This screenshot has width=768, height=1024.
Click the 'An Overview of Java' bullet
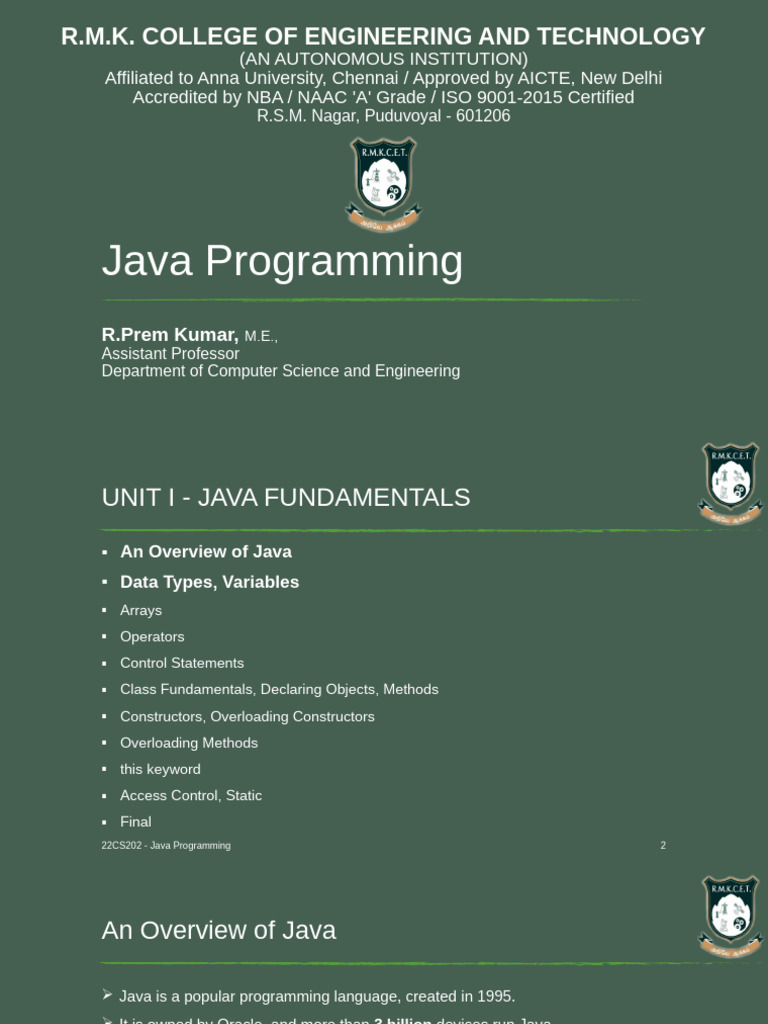[206, 552]
